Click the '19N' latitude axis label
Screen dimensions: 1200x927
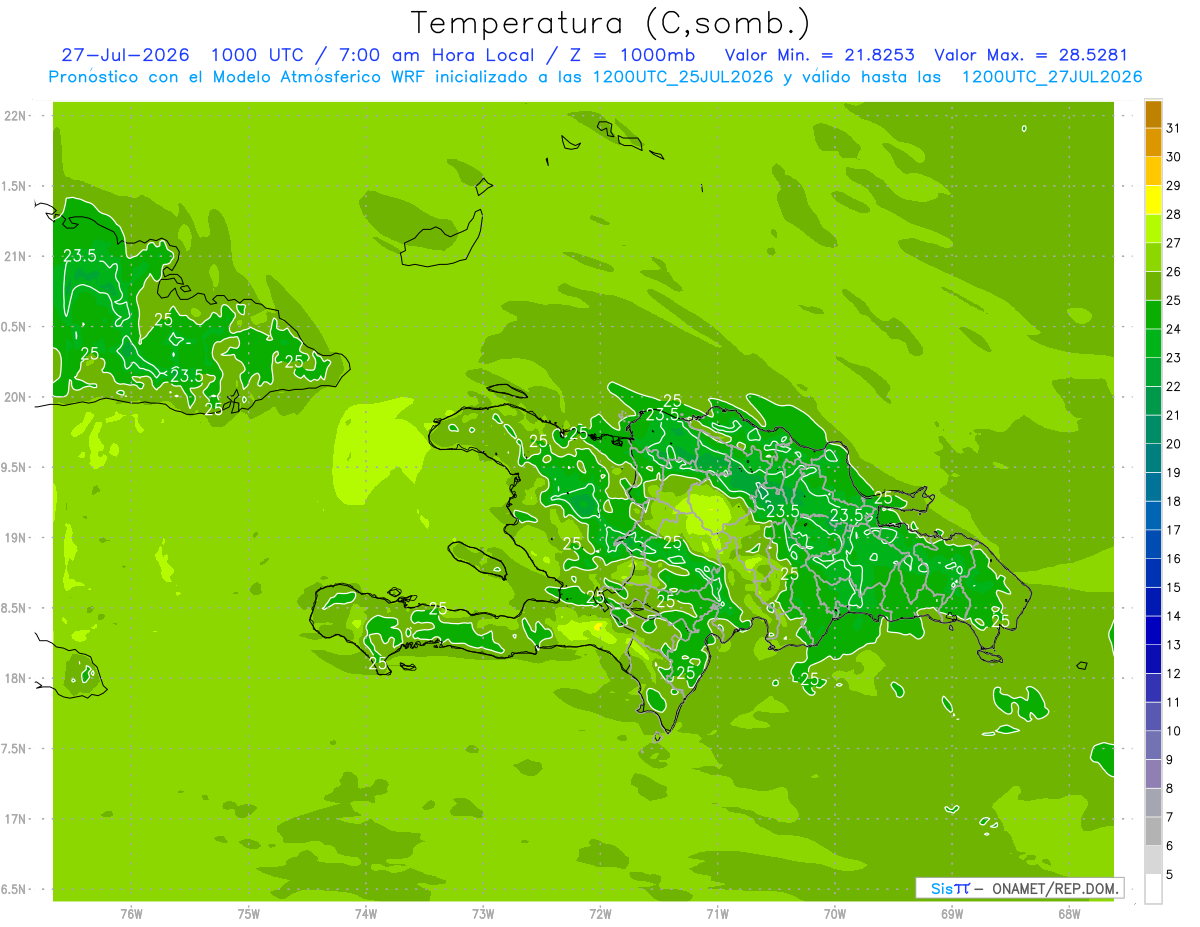click(16, 538)
